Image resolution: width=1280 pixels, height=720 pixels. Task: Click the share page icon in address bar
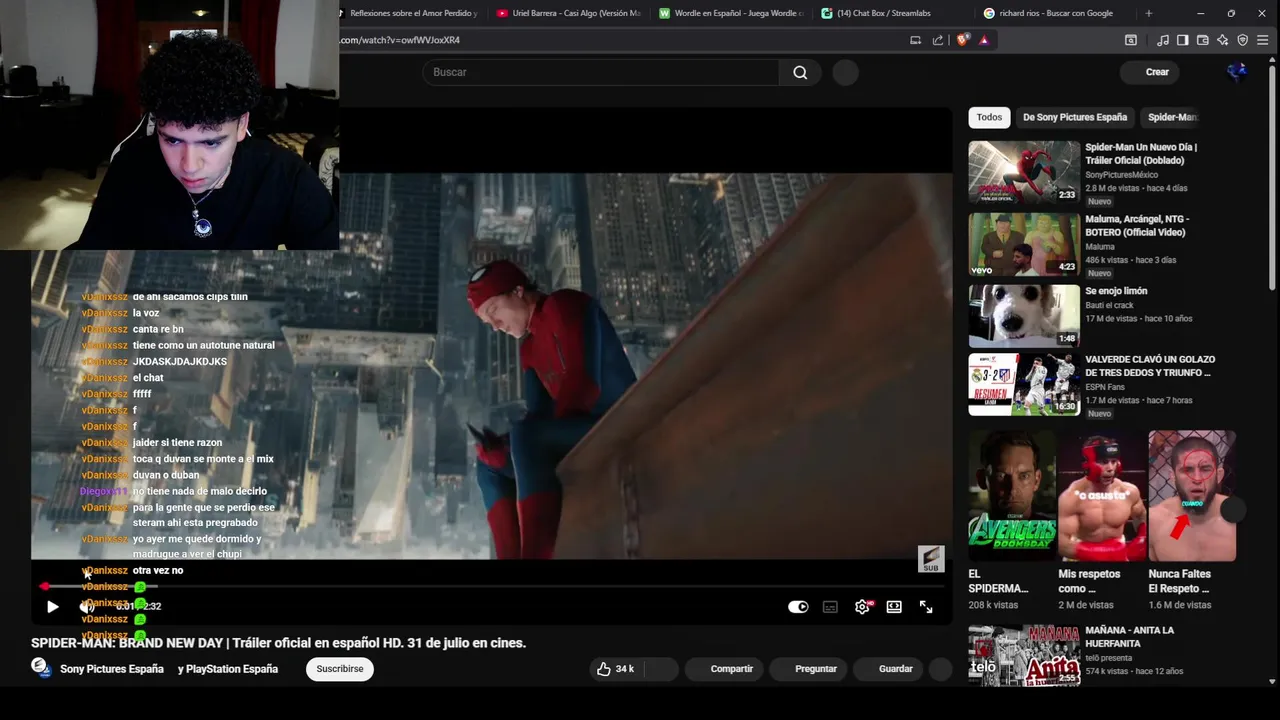[x=938, y=40]
